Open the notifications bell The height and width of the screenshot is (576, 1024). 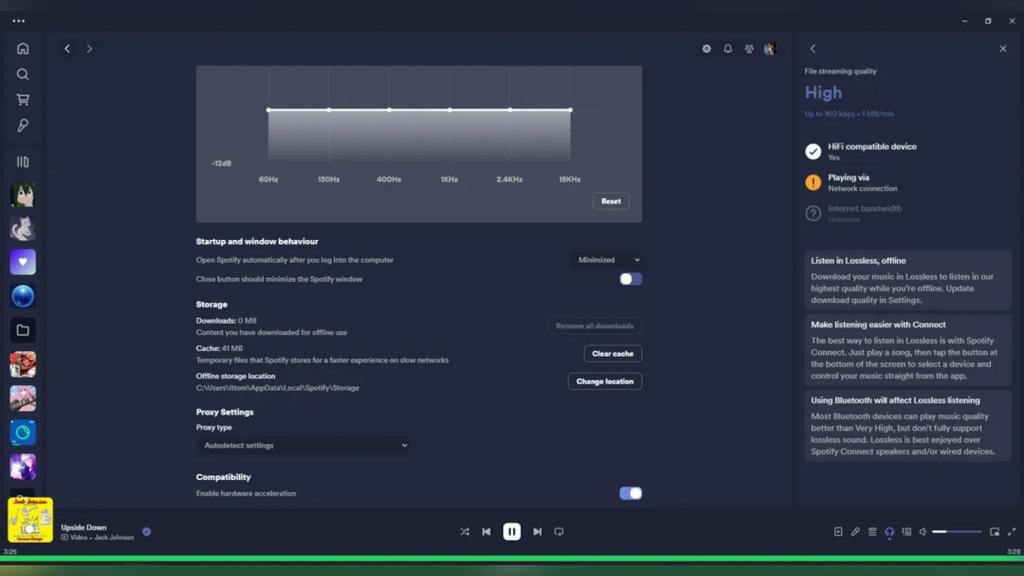tap(728, 48)
